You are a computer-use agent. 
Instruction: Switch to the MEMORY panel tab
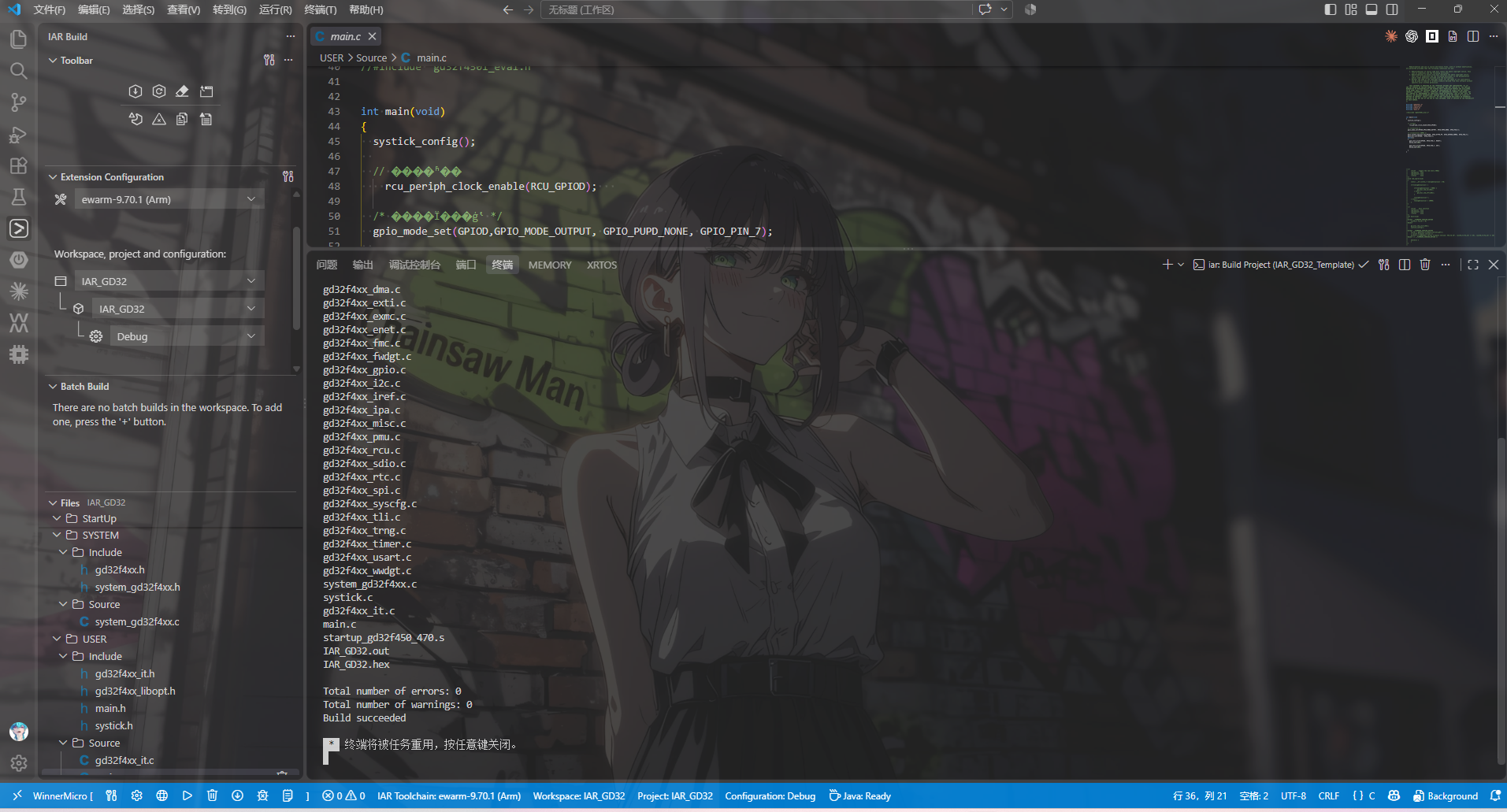[x=550, y=265]
